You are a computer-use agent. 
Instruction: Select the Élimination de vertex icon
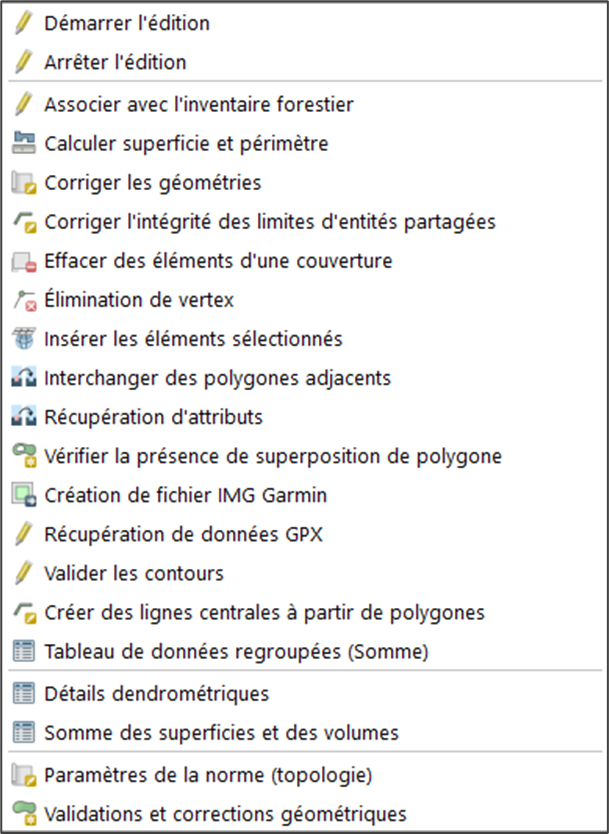tap(22, 299)
